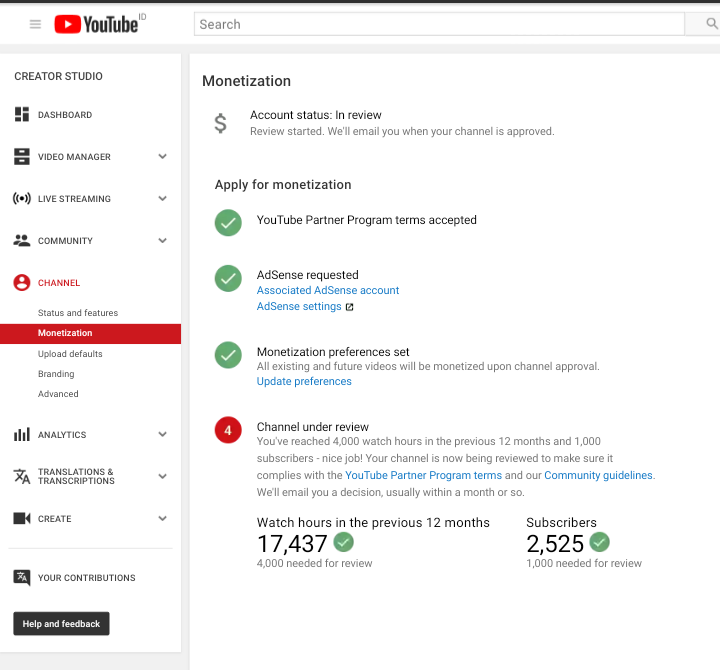The height and width of the screenshot is (670, 720).
Task: Click the 'Channel under review' title
Action: coord(313,427)
